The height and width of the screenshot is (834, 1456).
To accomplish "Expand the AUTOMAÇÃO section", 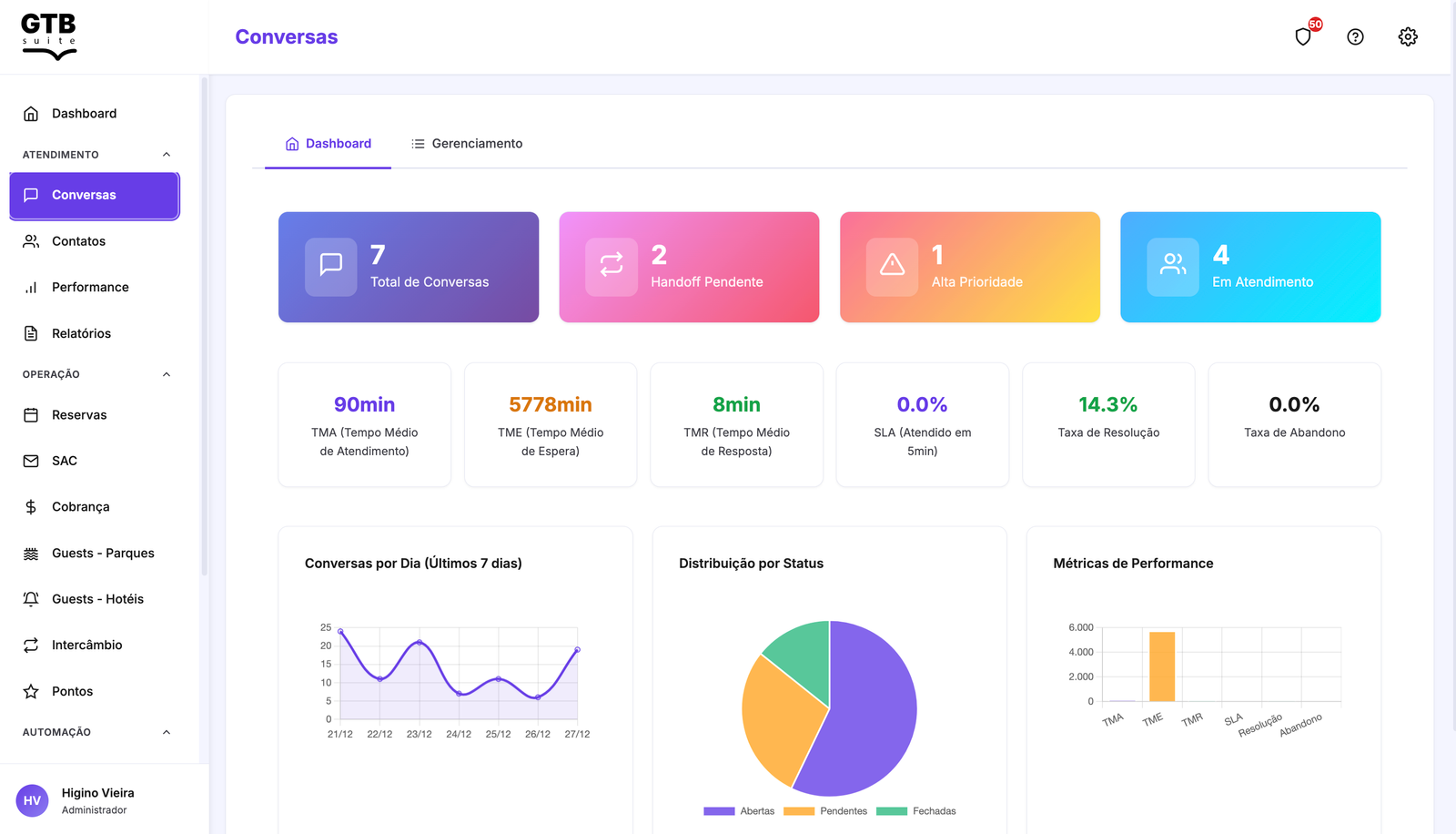I will pyautogui.click(x=166, y=731).
